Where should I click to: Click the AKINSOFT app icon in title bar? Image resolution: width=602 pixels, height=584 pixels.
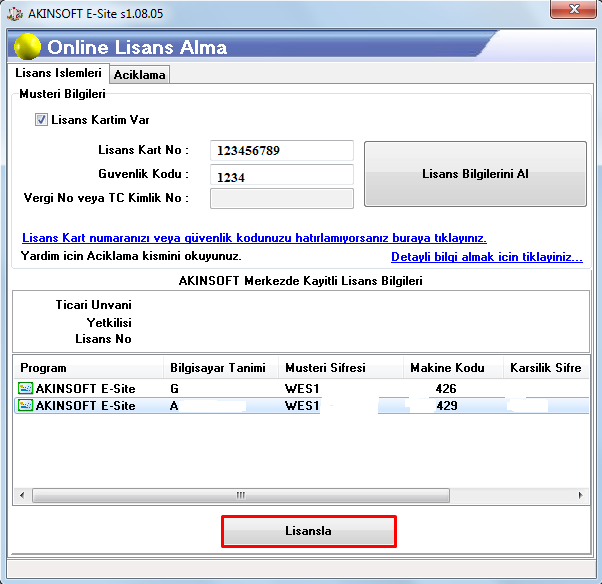coord(15,13)
